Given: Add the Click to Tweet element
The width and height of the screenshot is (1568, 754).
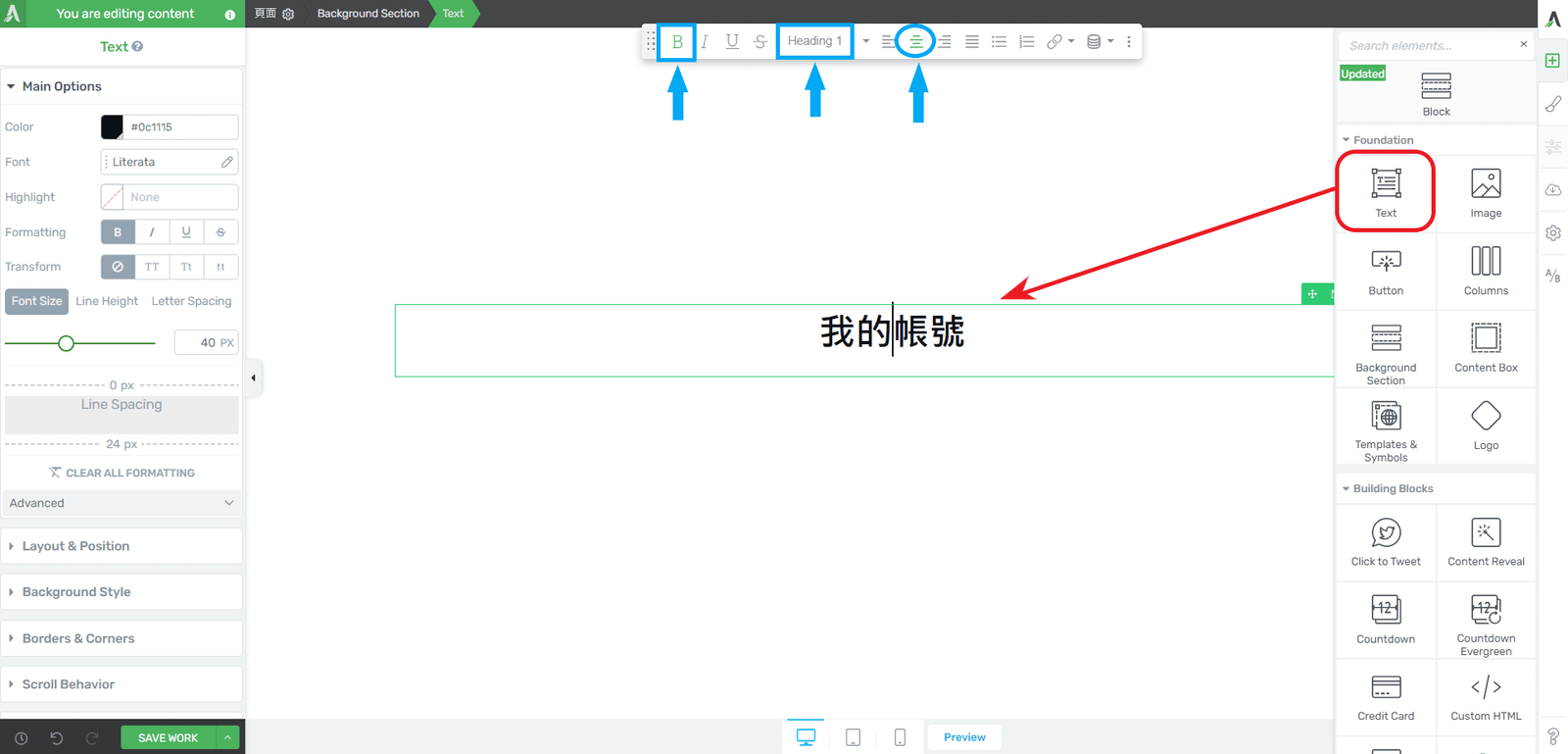Looking at the screenshot, I should coord(1386,542).
